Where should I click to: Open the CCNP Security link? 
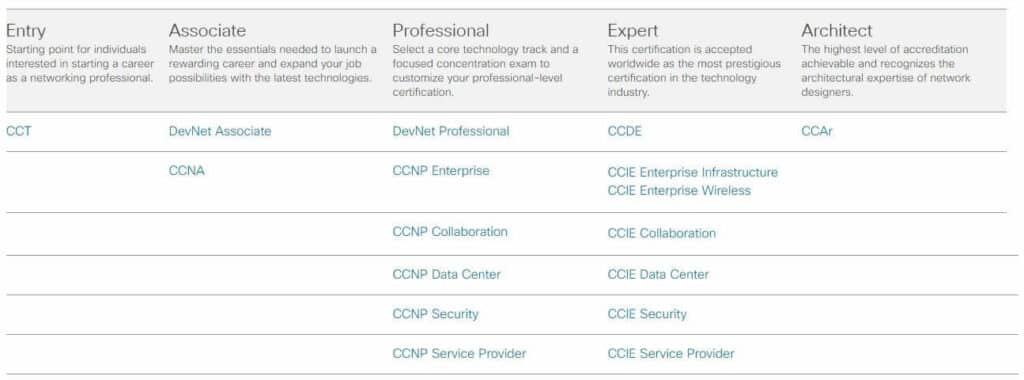(x=436, y=314)
